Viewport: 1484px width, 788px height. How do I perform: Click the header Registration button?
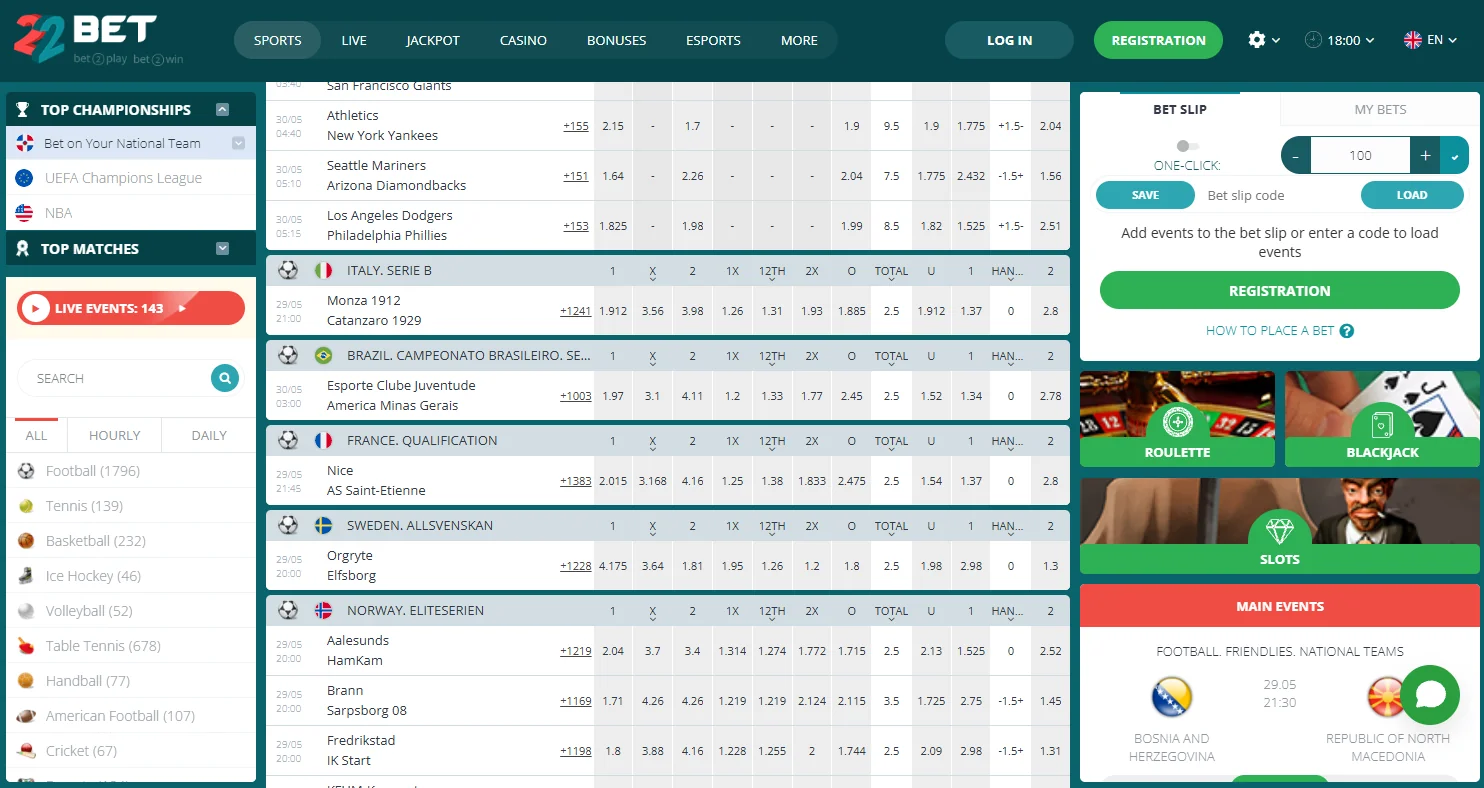(1158, 40)
